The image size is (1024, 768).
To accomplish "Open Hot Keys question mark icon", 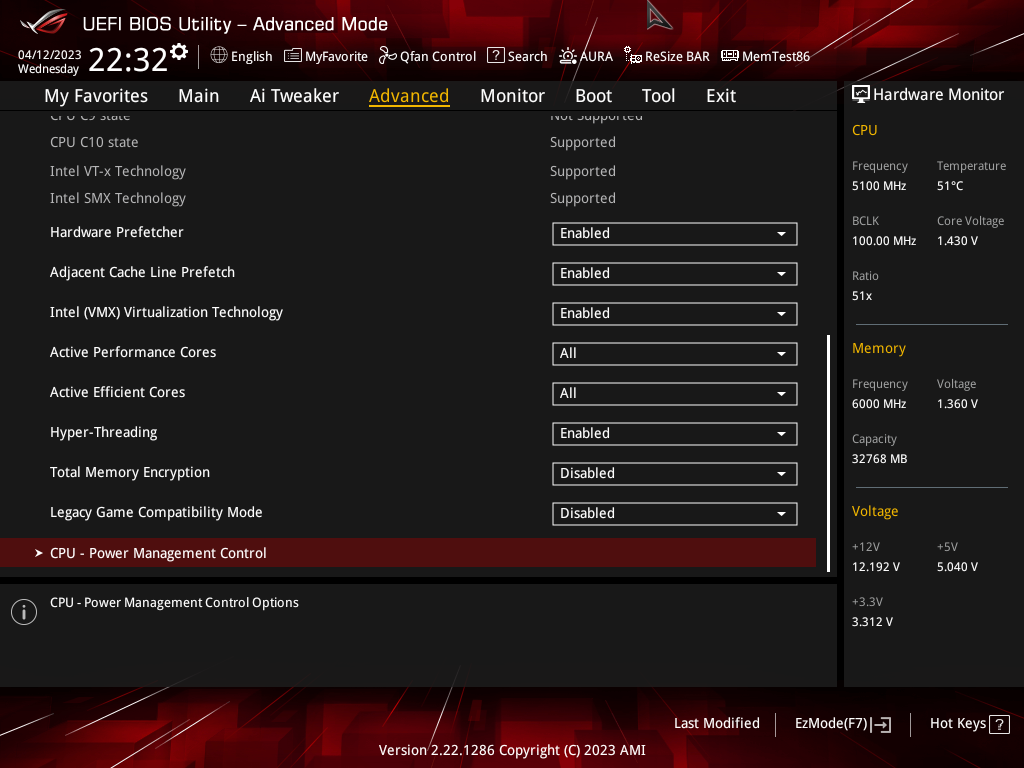I will tap(999, 724).
